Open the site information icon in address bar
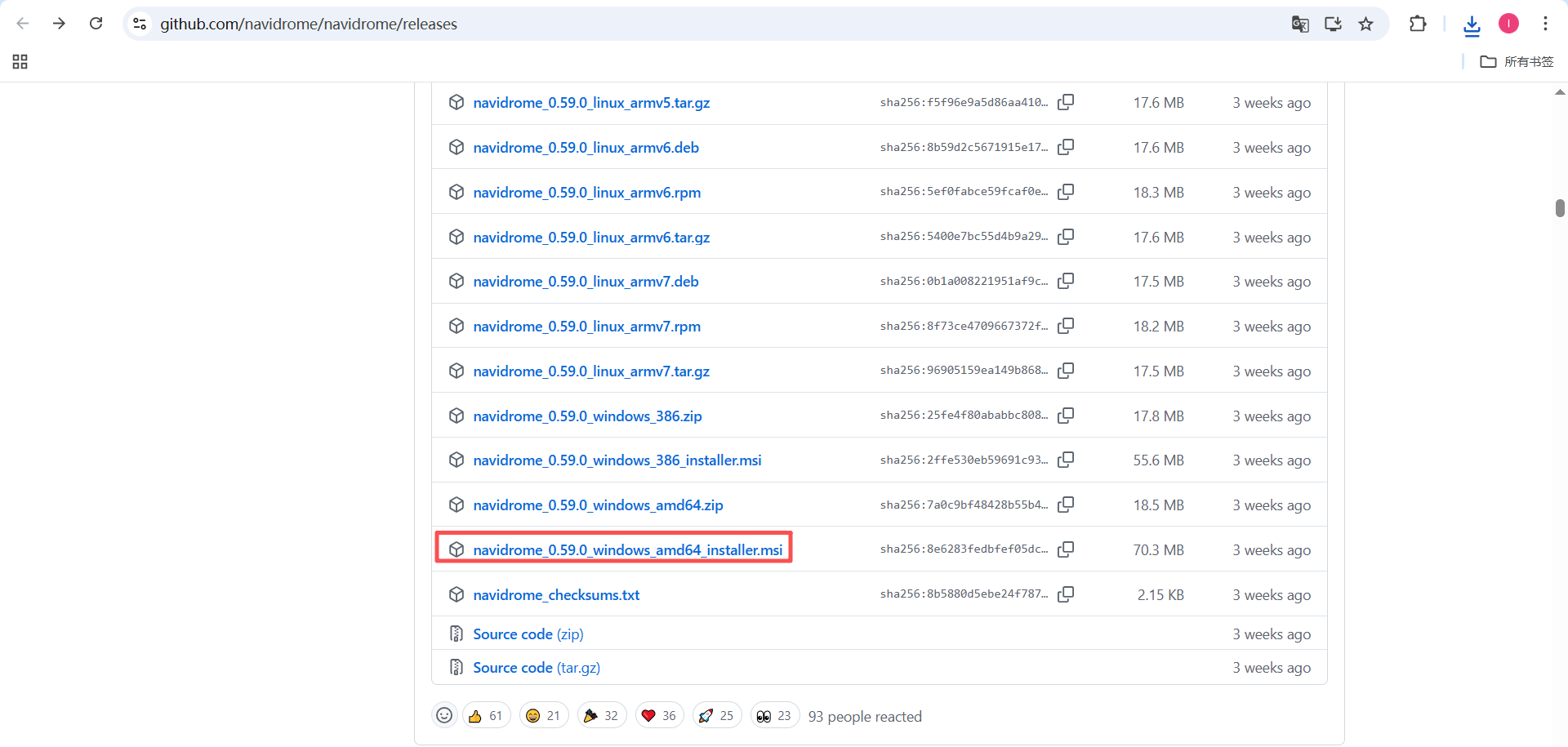1568x747 pixels. click(140, 24)
